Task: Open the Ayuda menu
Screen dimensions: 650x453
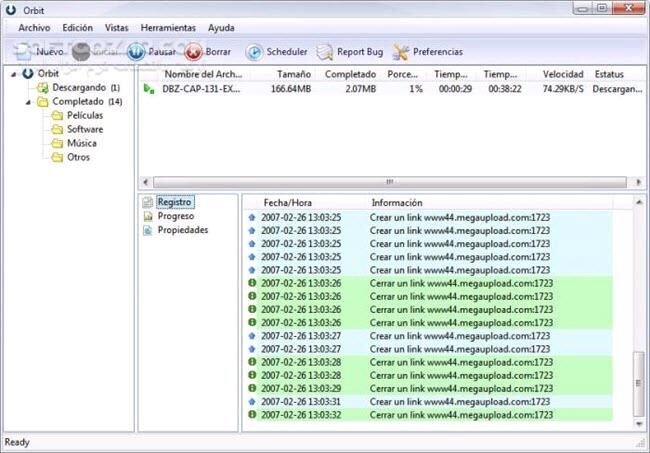Action: (x=221, y=28)
